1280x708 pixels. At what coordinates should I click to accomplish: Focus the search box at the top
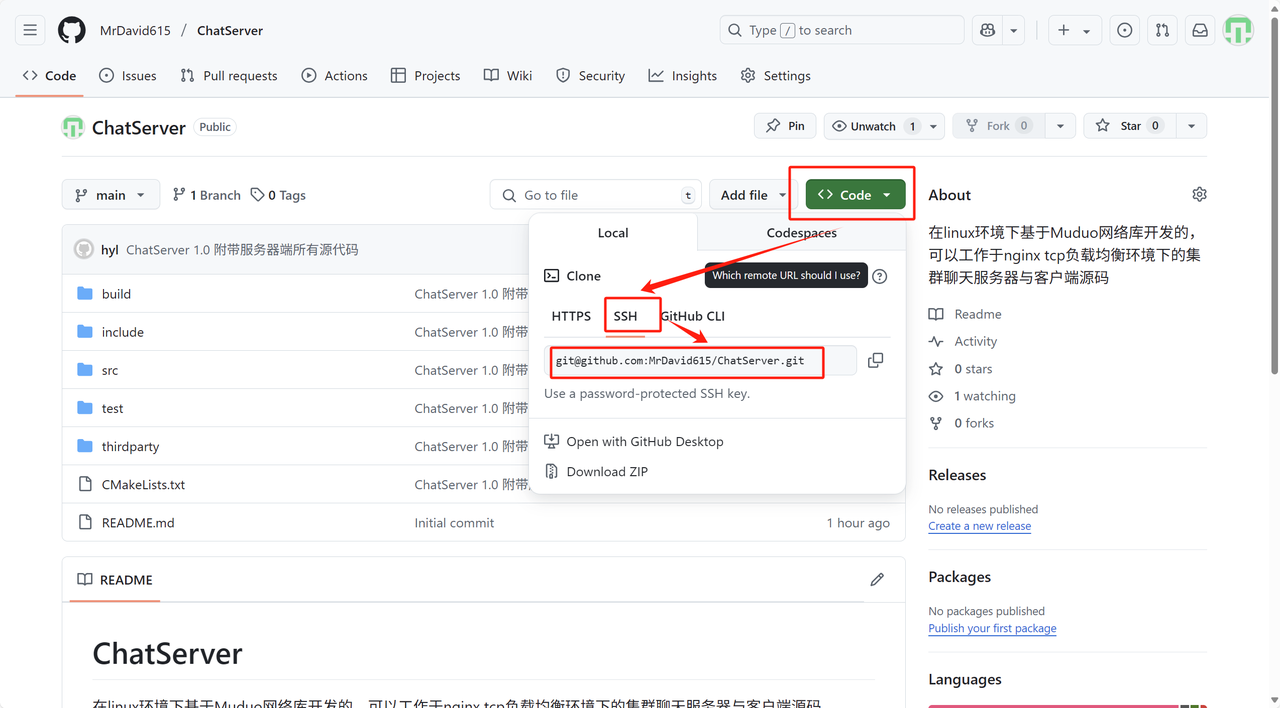[842, 30]
